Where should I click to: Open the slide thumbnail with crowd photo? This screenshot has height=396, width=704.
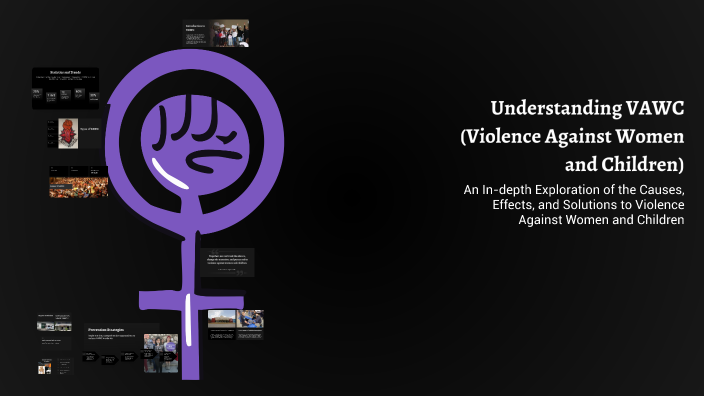click(79, 181)
